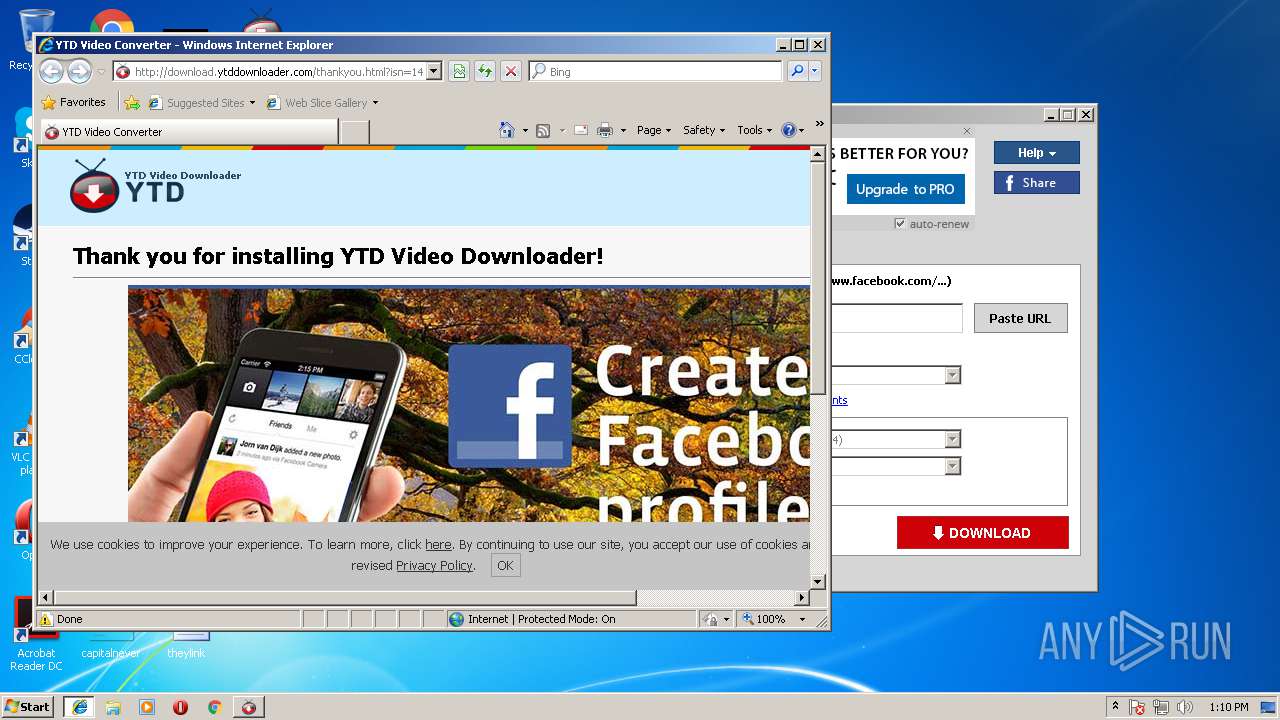Open the Help dropdown in YTD window
The image size is (1280, 720).
click(1037, 152)
